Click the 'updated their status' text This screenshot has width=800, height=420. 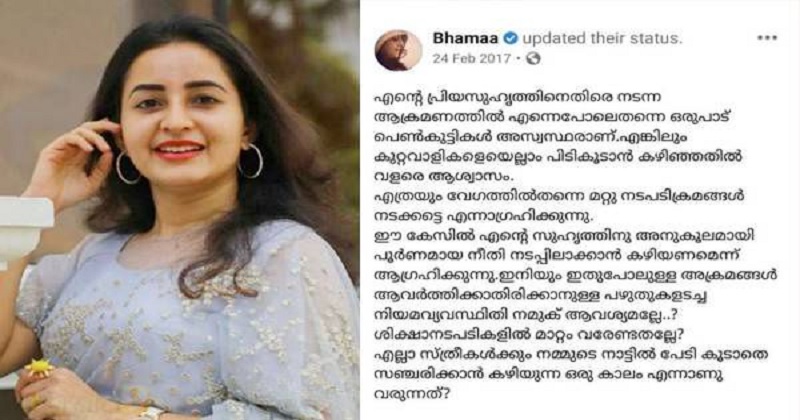pos(602,38)
